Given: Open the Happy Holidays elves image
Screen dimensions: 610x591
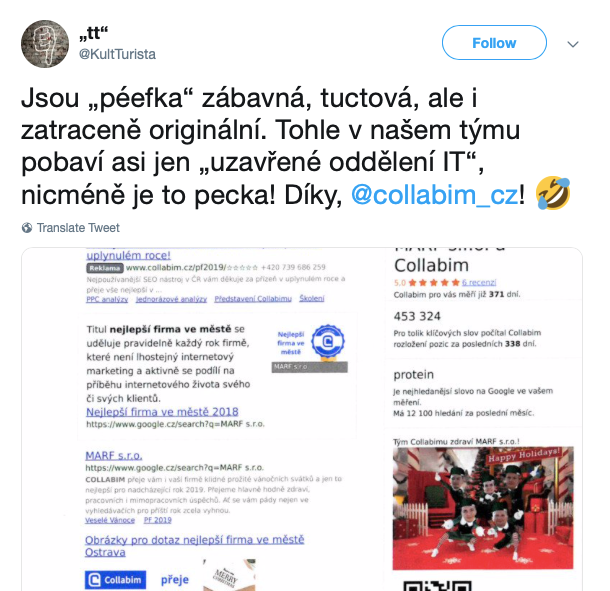Looking at the screenshot, I should 483,508.
